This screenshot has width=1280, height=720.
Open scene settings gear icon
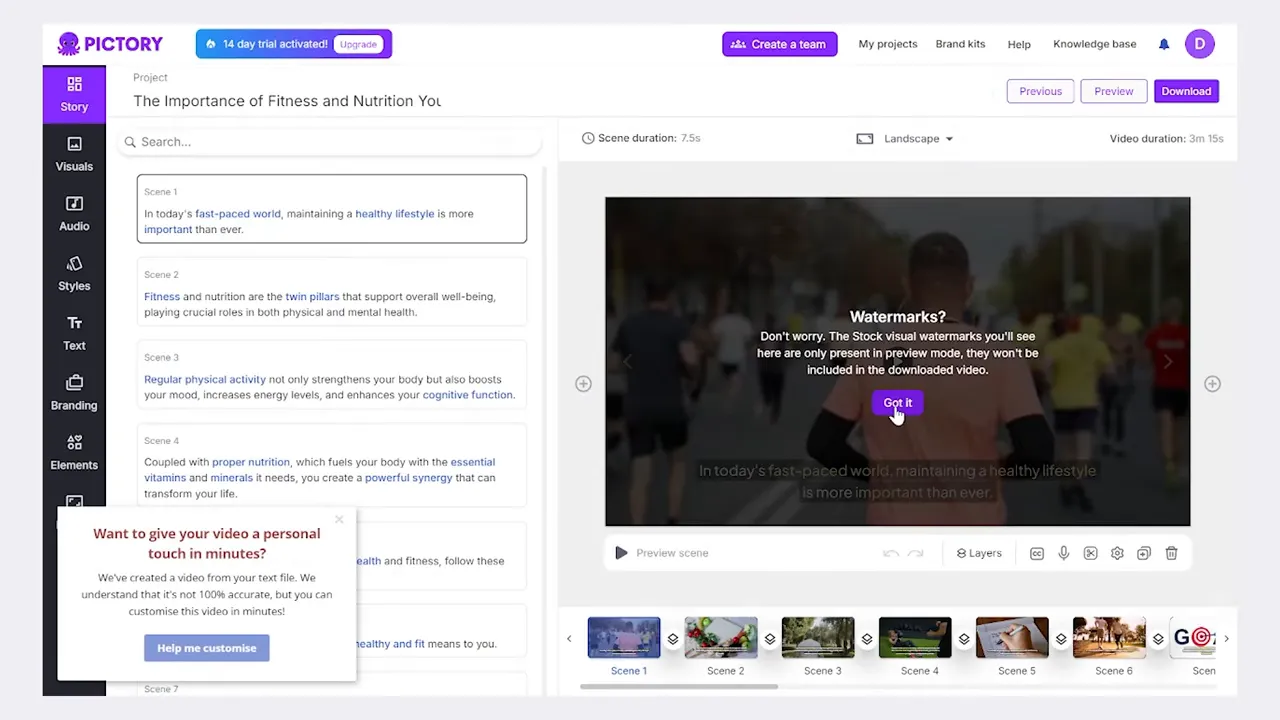[x=1117, y=553]
